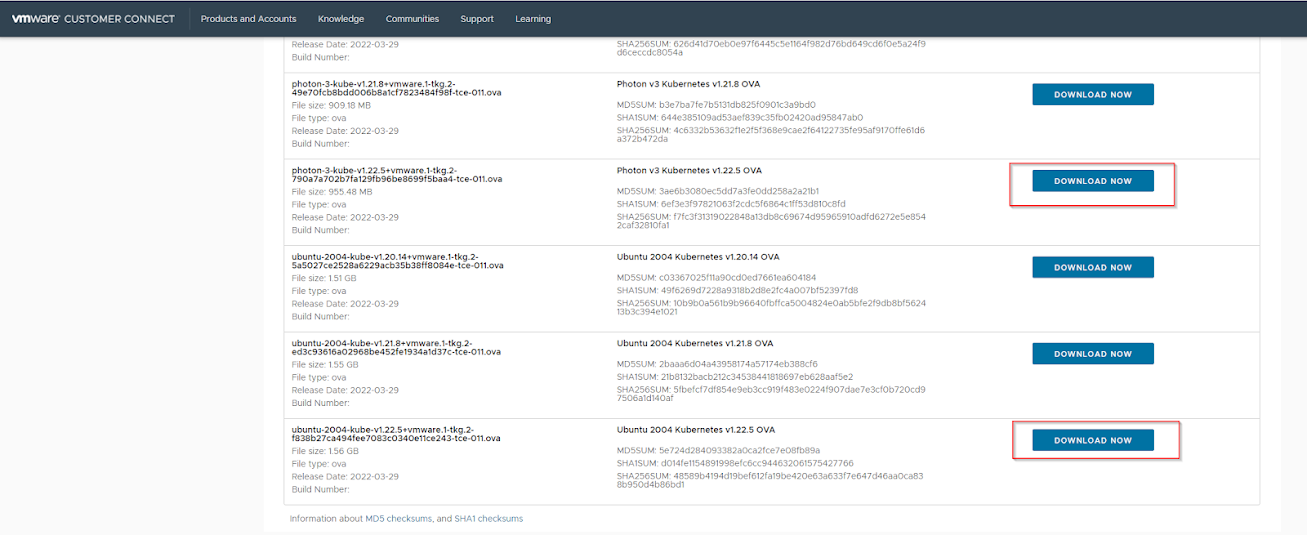This screenshot has width=1307, height=535.
Task: Click the File size 1.51 GB text
Action: pyautogui.click(x=324, y=278)
